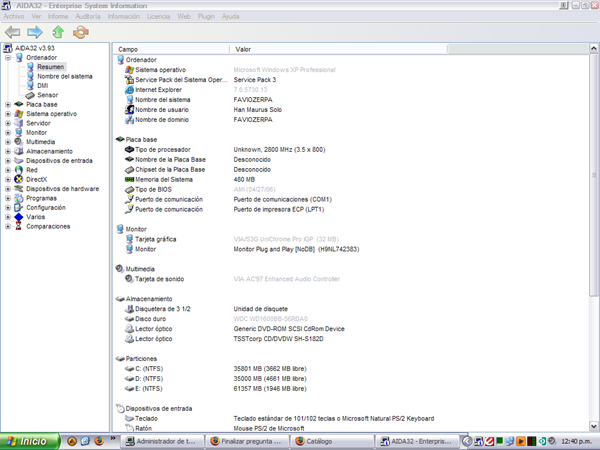Screen dimensions: 600x450
Task: Click the Inicio start button
Action: point(29,441)
